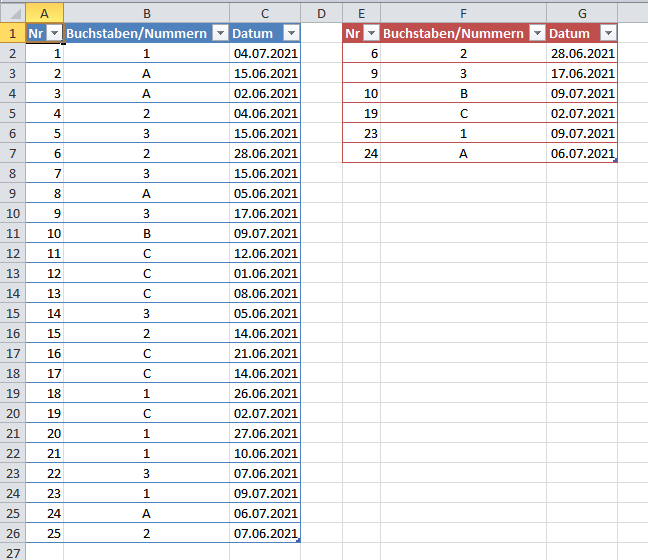
Task: Open Buchstaben/Nummern filter dropdown in red table
Action: pyautogui.click(x=538, y=33)
